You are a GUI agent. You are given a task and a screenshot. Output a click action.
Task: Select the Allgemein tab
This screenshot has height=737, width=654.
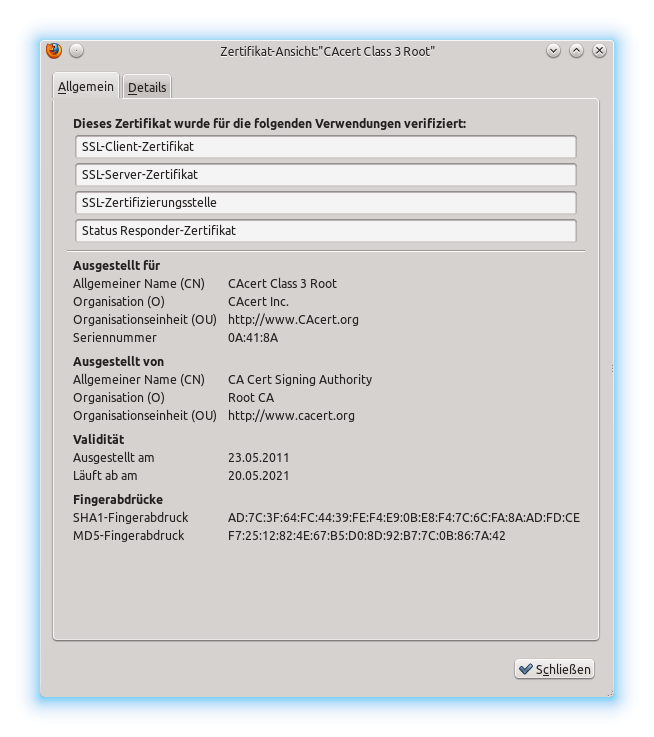[86, 86]
